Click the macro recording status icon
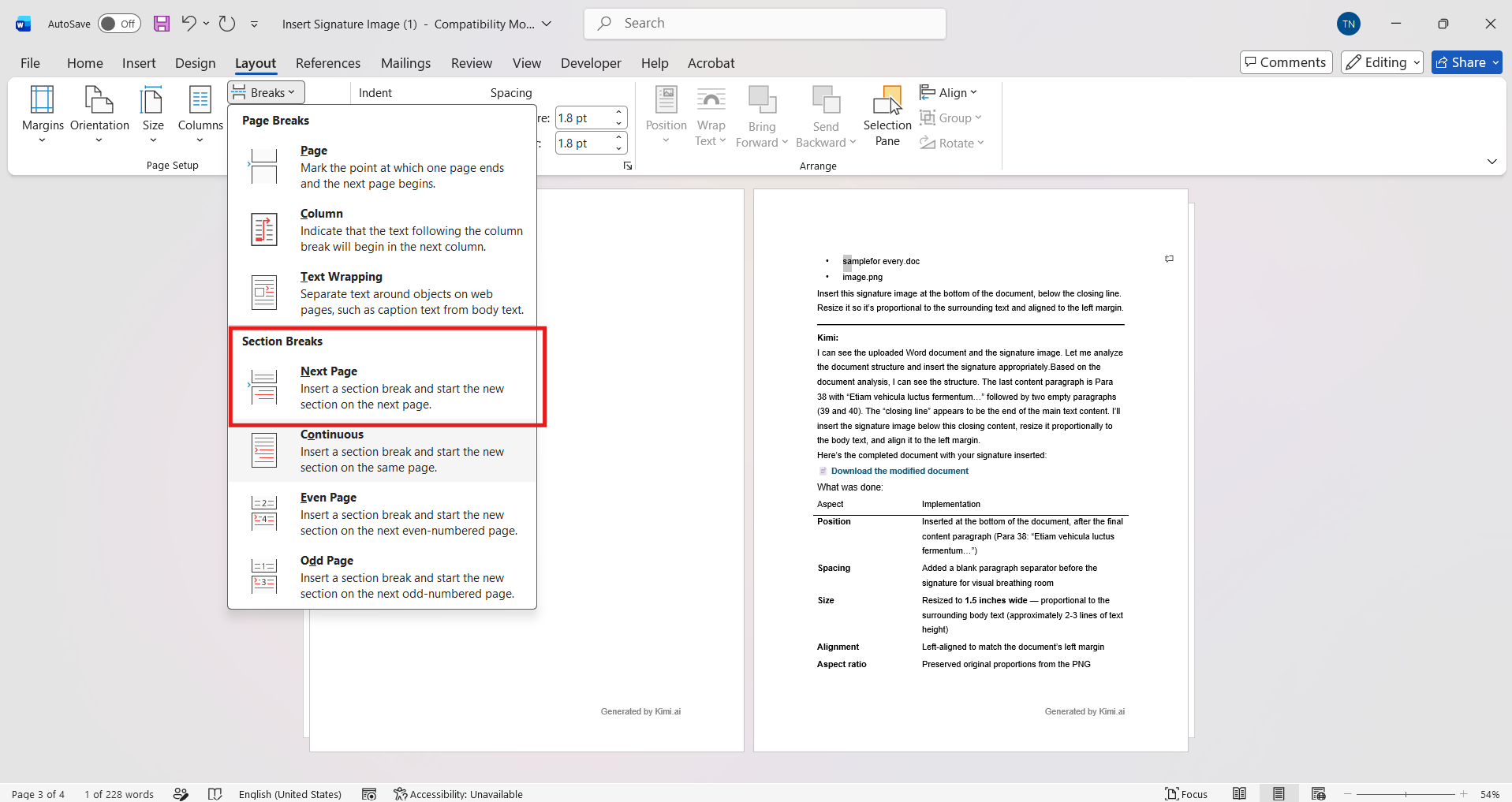This screenshot has height=802, width=1512. (369, 794)
